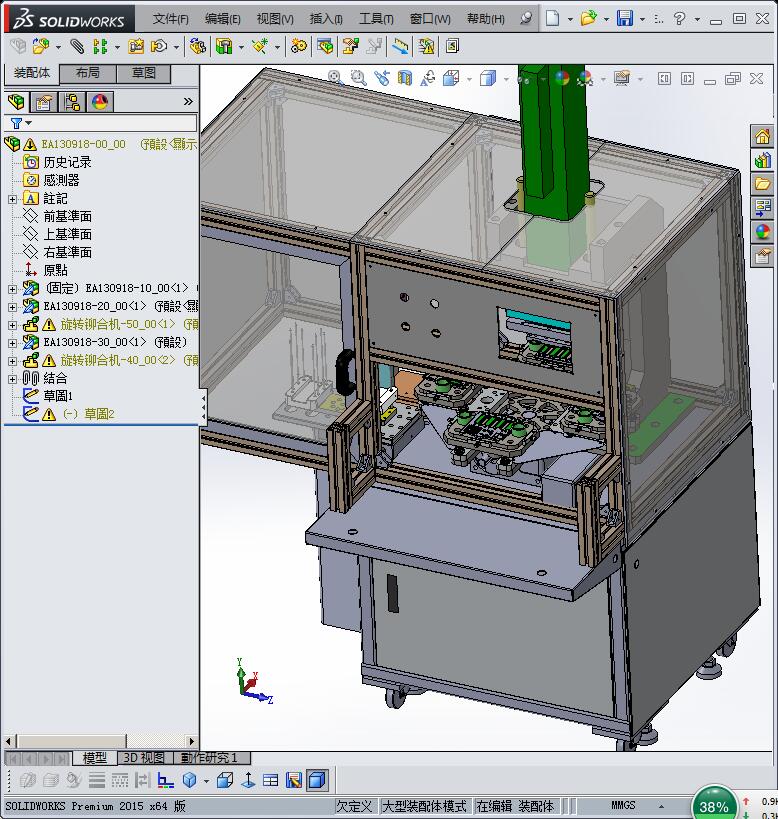
Task: Expand more manager tabs with double chevron
Action: (188, 102)
